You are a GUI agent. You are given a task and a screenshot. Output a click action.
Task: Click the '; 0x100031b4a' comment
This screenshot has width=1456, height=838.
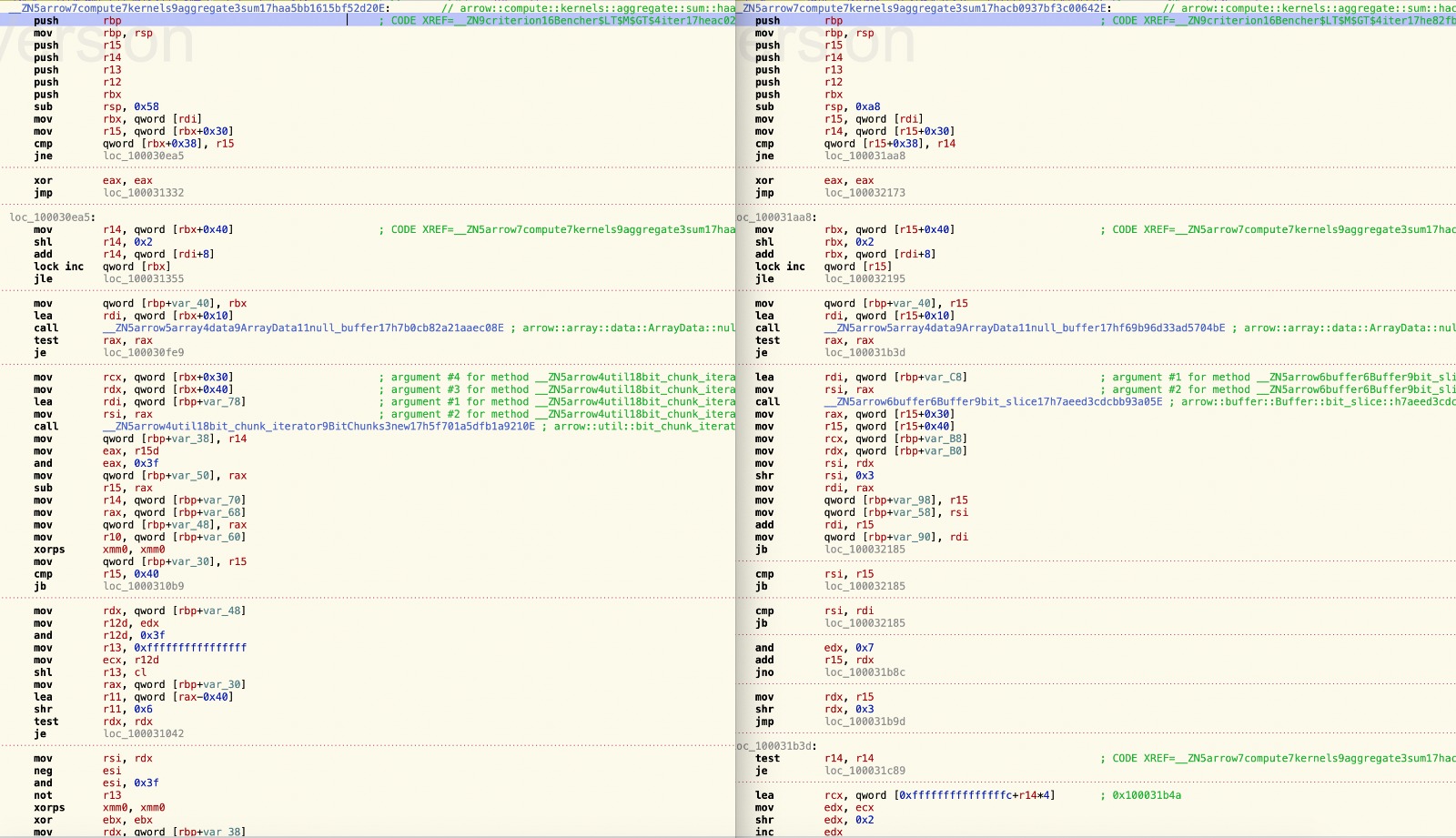pos(1141,795)
